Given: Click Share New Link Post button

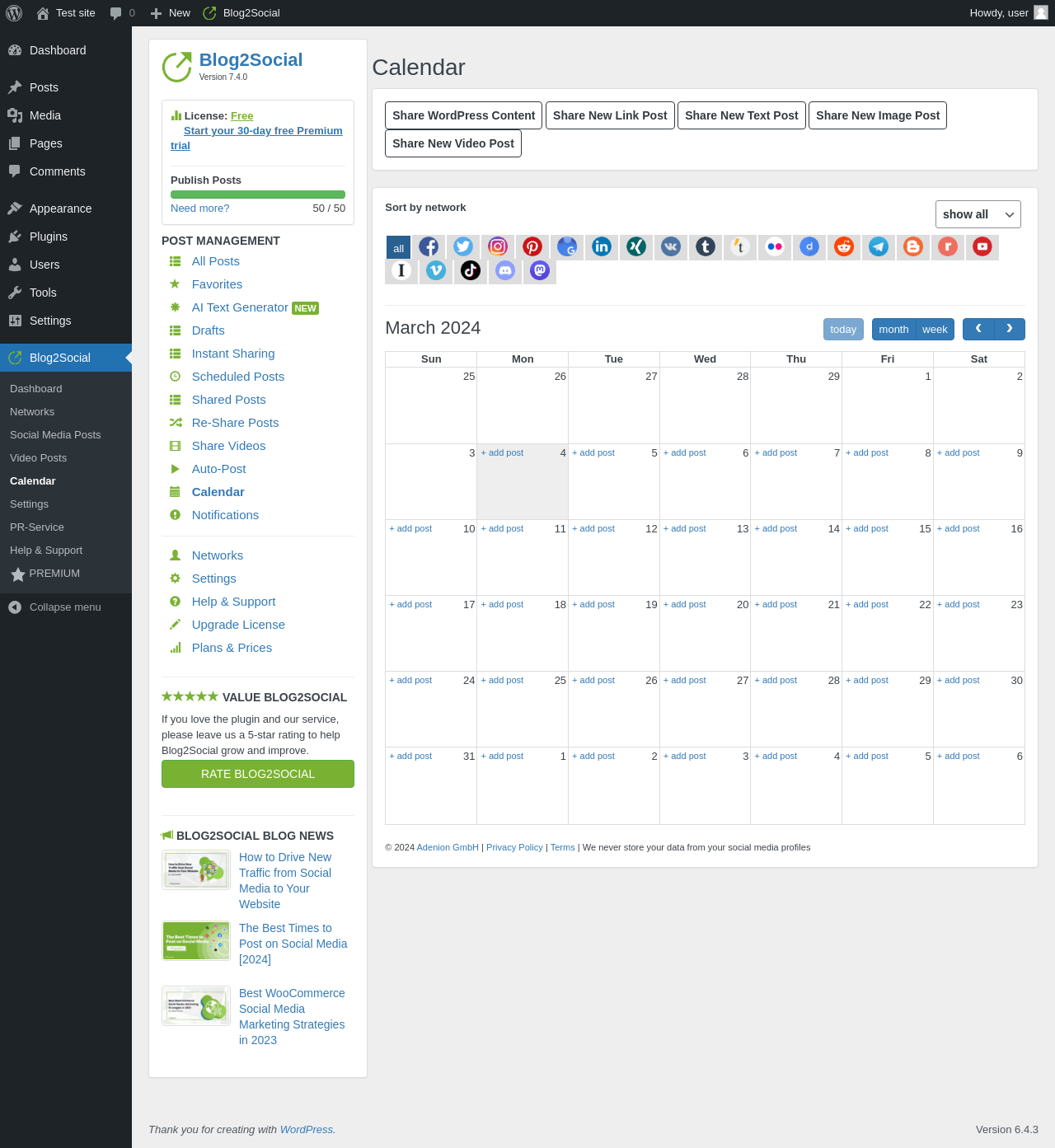Looking at the screenshot, I should (610, 115).
